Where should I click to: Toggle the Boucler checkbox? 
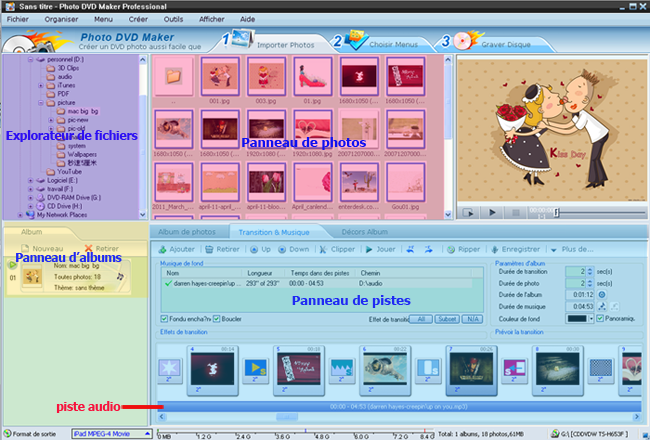pyautogui.click(x=216, y=319)
